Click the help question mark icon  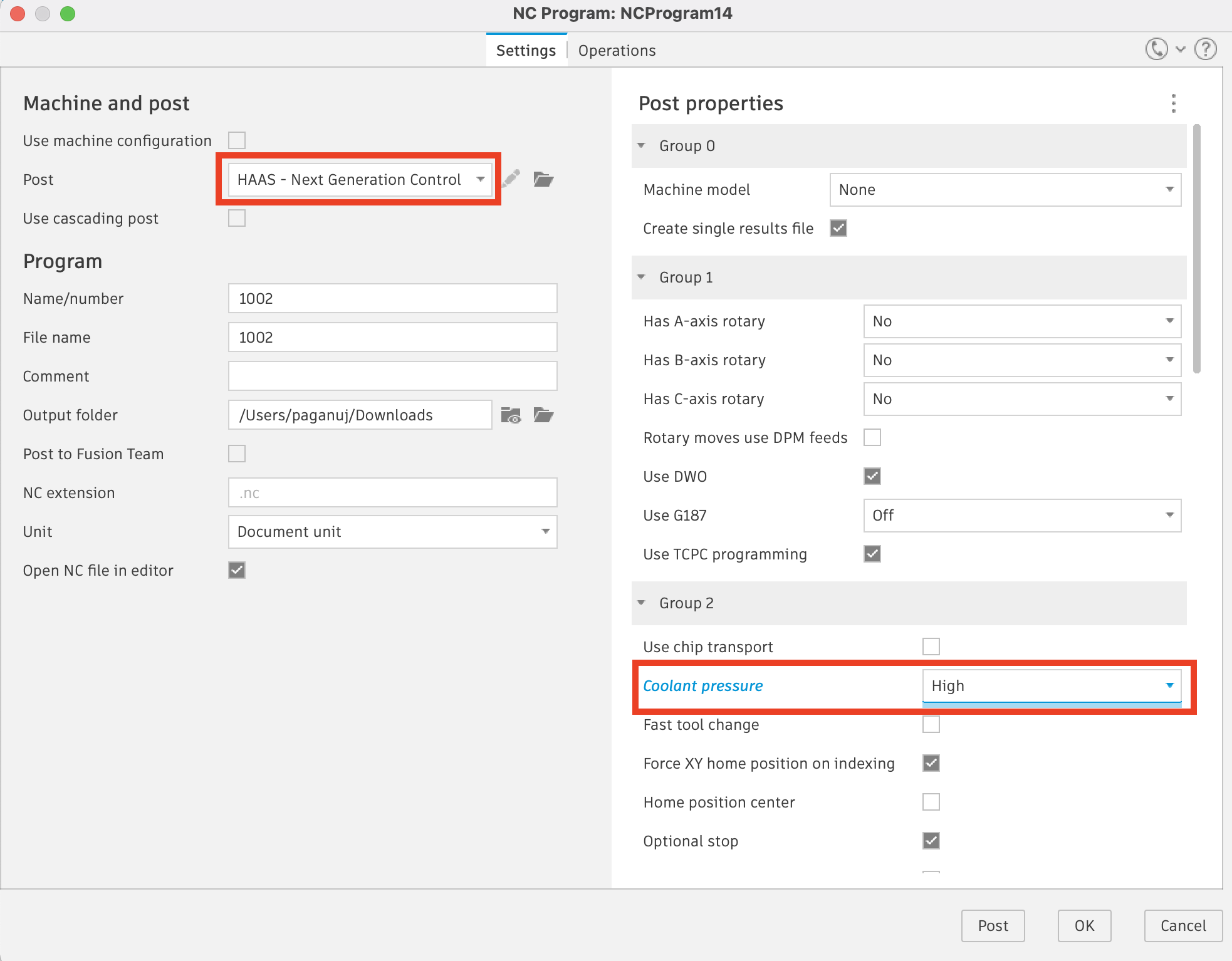pyautogui.click(x=1205, y=49)
